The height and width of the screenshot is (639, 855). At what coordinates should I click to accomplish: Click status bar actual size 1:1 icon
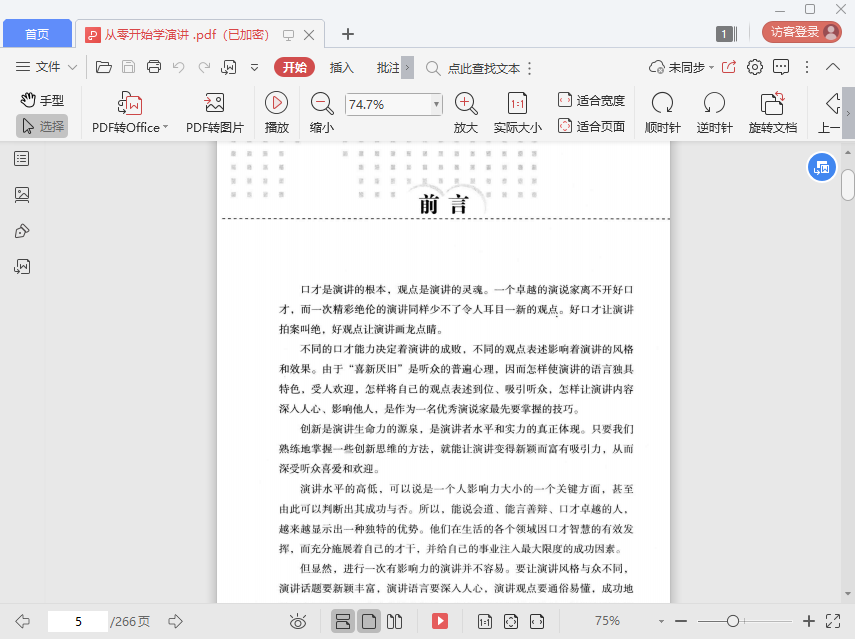pos(485,622)
